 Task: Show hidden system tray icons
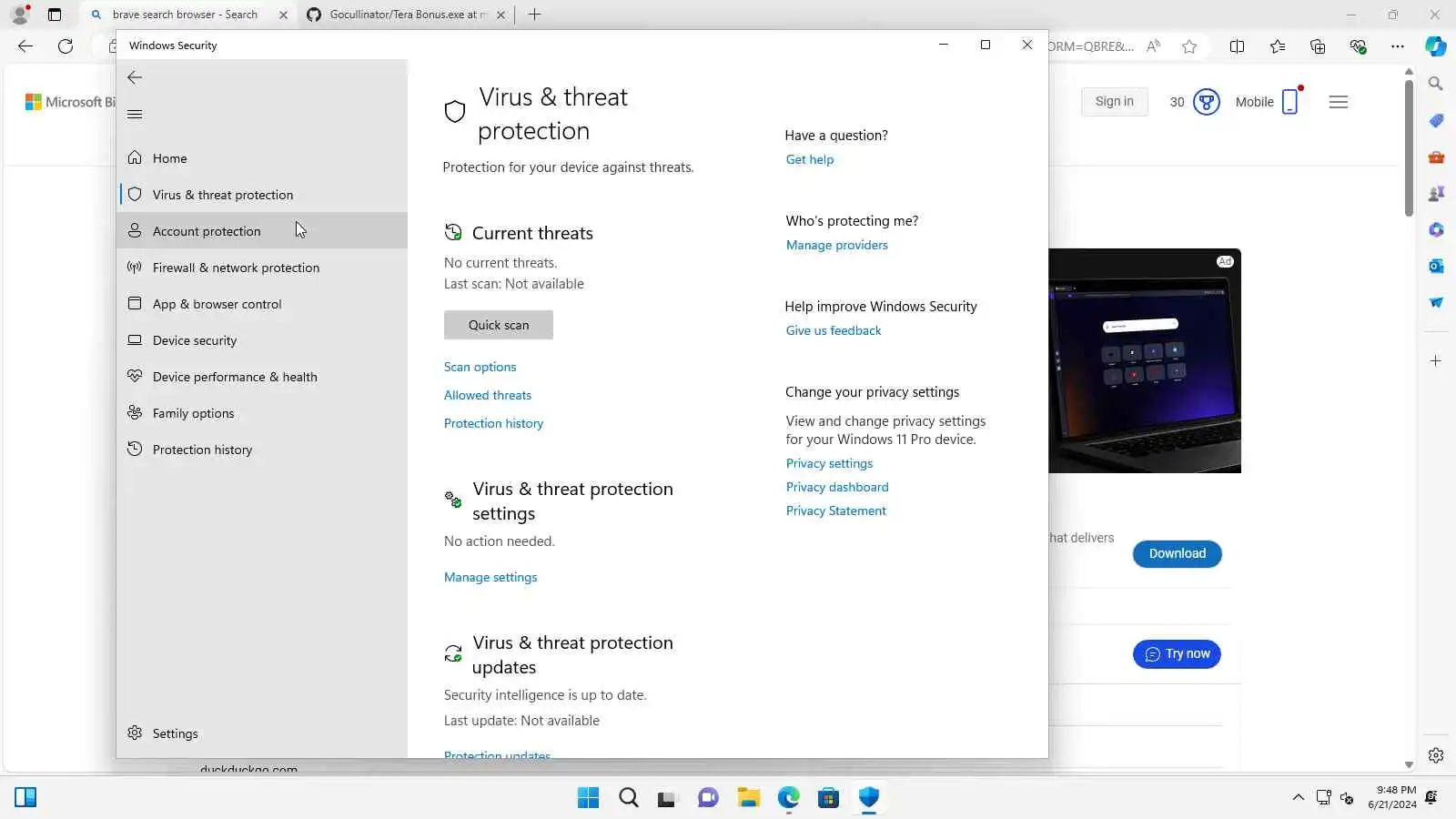tap(1299, 798)
